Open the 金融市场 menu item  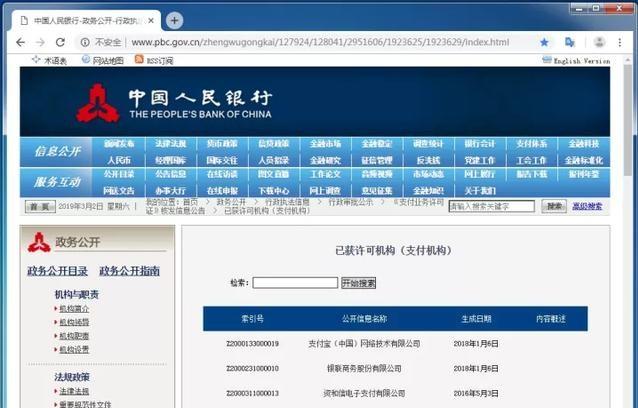pyautogui.click(x=325, y=144)
